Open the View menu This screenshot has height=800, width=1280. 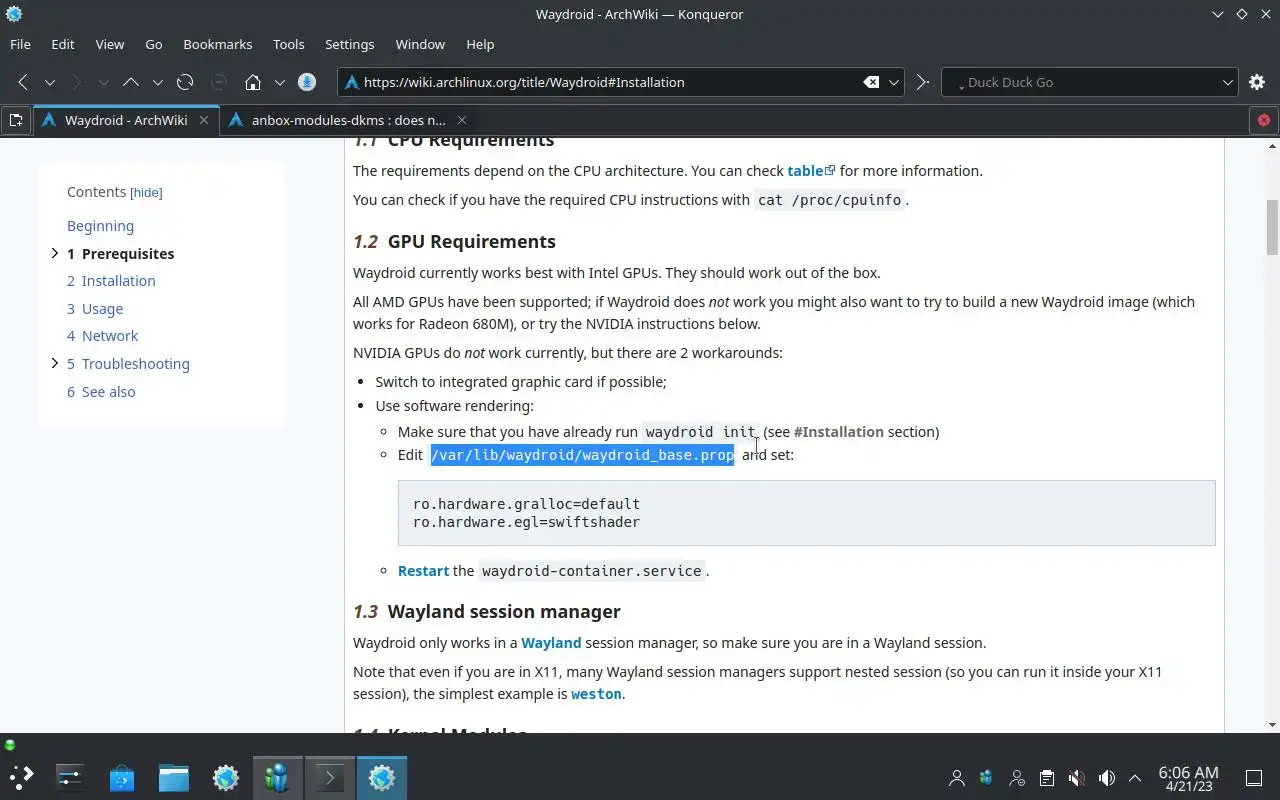[x=110, y=44]
